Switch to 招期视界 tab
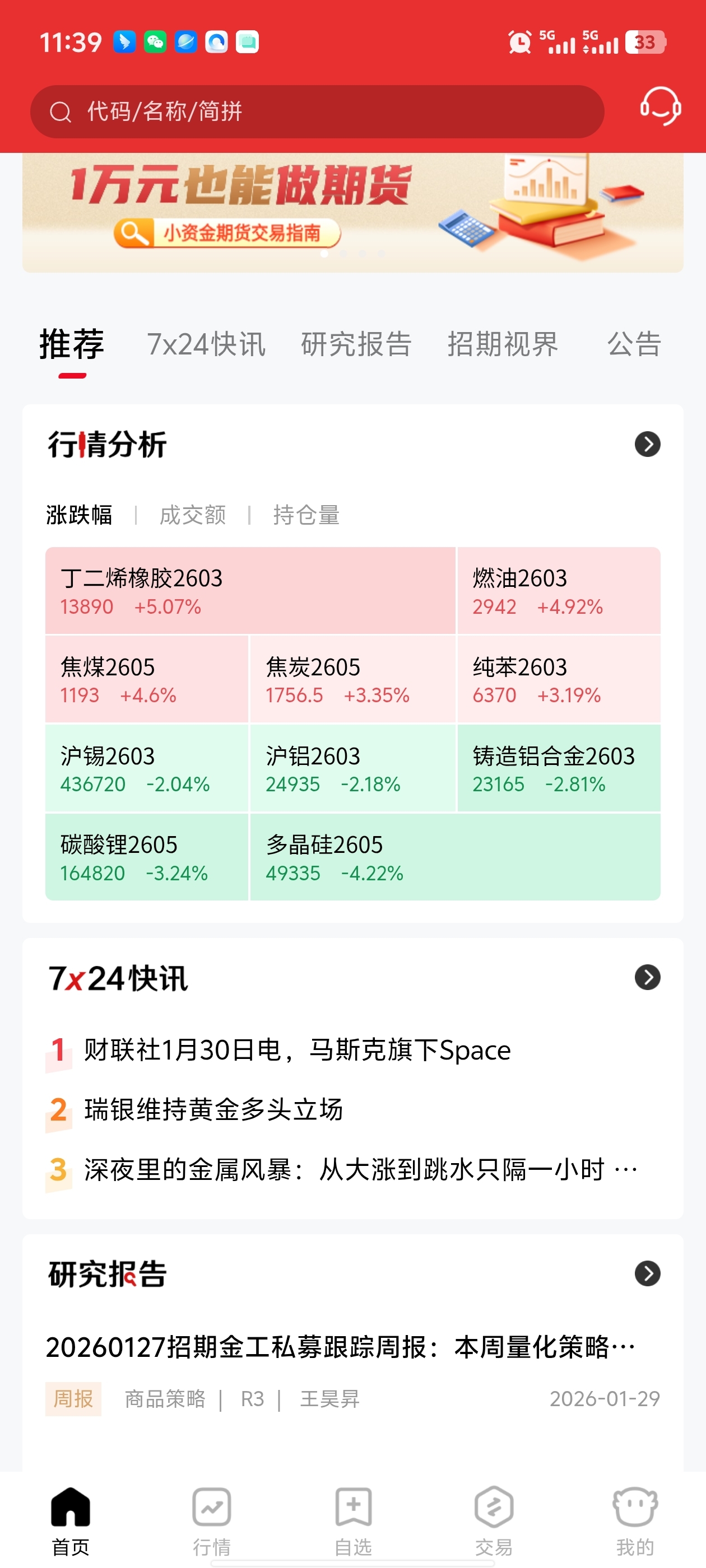 pyautogui.click(x=503, y=344)
